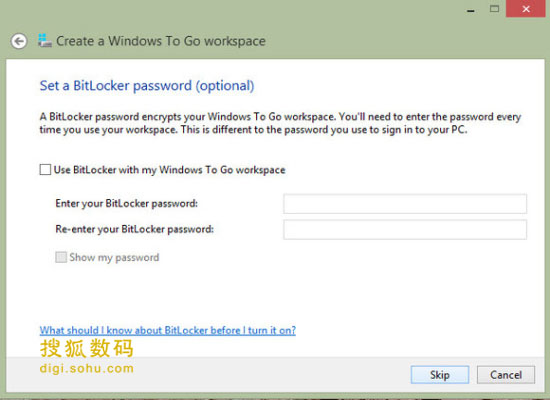This screenshot has height=400, width=550.
Task: Click the digi.sohu.com watermark text
Action: (x=87, y=368)
